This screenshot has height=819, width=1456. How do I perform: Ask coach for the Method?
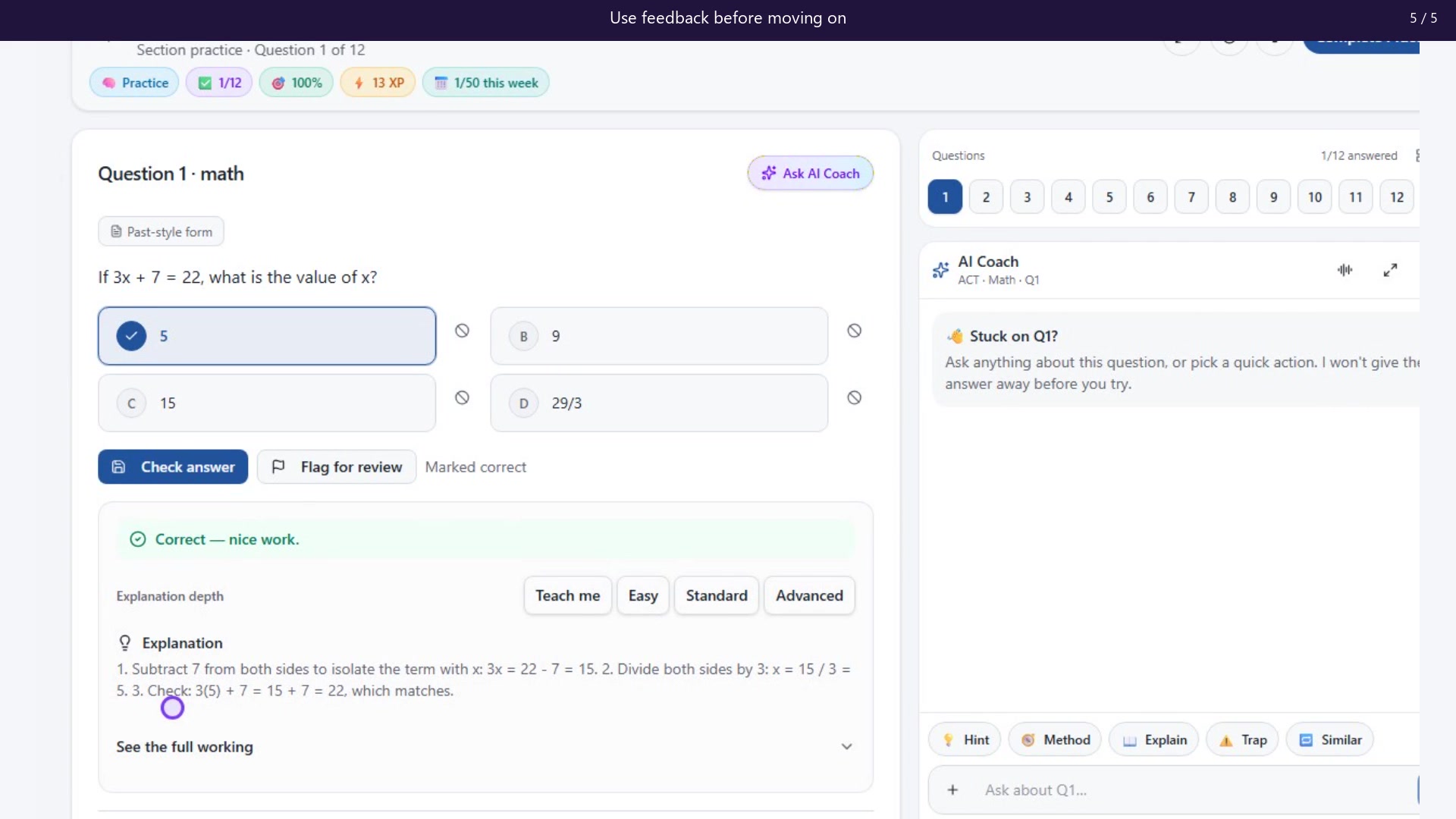(1055, 740)
